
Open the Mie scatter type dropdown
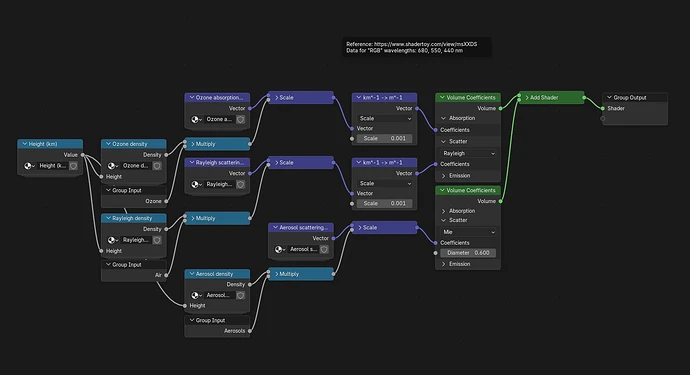pyautogui.click(x=468, y=232)
